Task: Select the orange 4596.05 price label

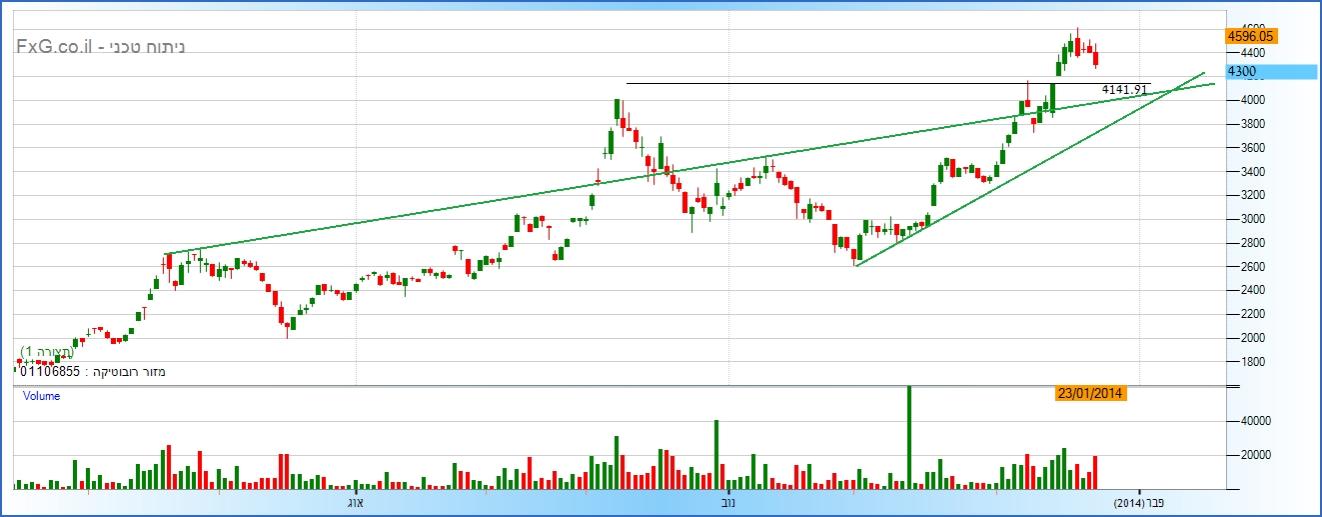Action: [x=1251, y=36]
